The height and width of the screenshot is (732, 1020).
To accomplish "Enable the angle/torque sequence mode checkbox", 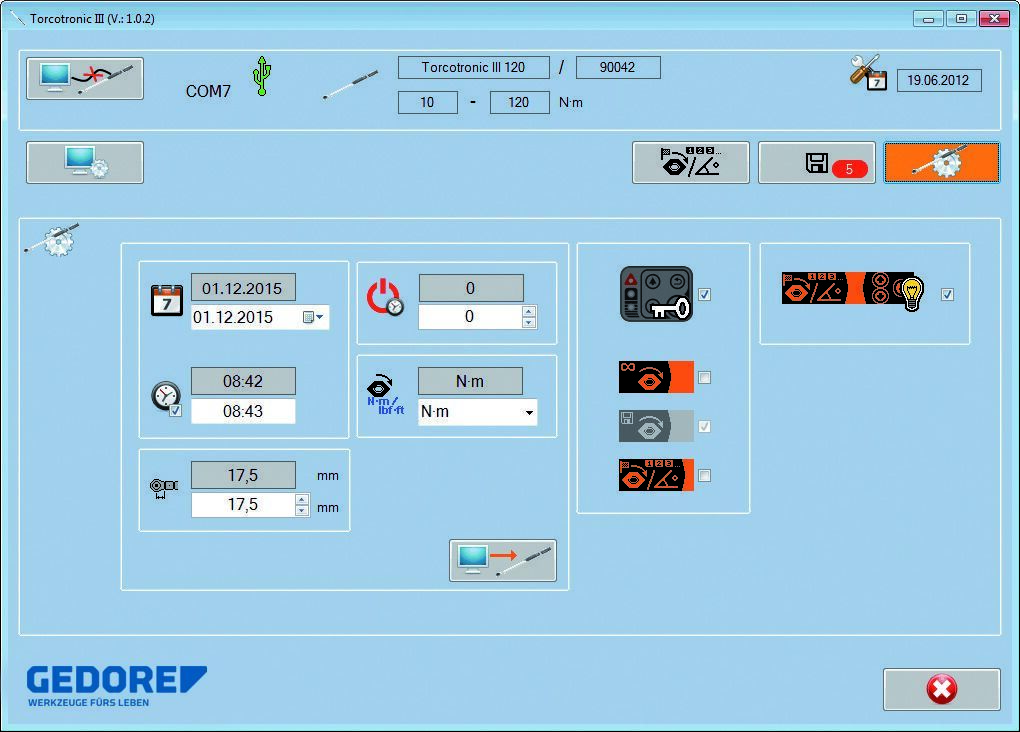I will [x=705, y=476].
